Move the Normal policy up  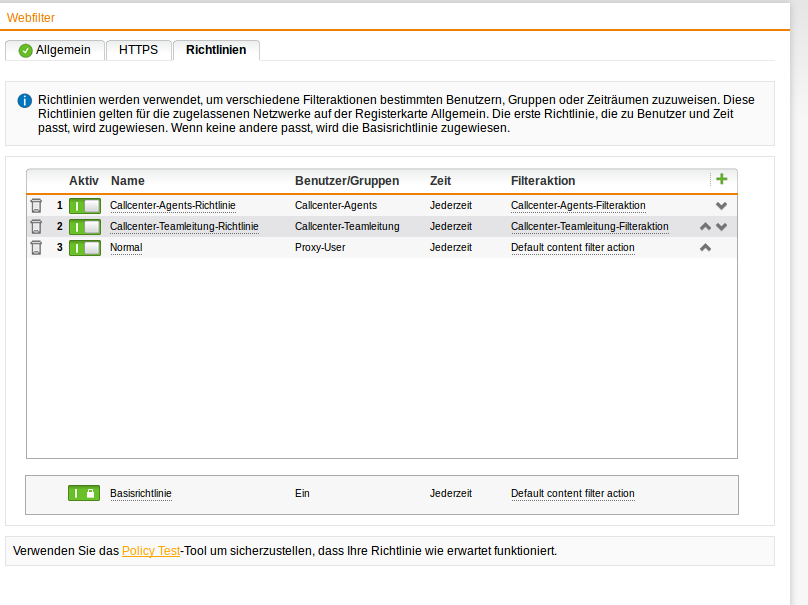click(x=705, y=248)
